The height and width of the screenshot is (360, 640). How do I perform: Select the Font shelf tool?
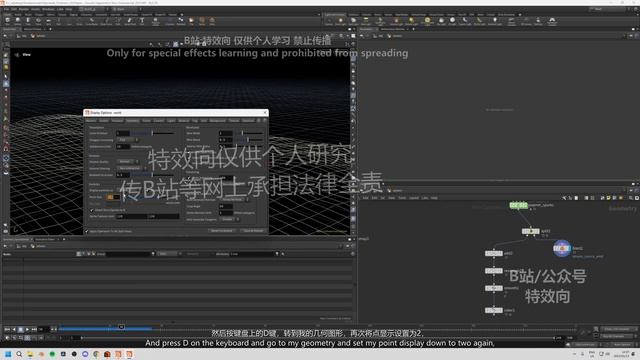[x=142, y=21]
